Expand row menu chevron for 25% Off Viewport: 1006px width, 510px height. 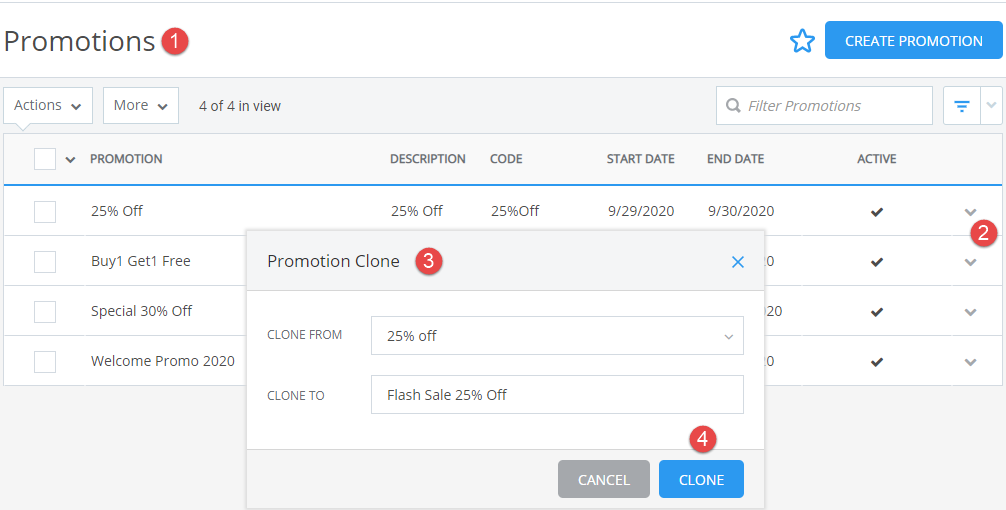970,212
